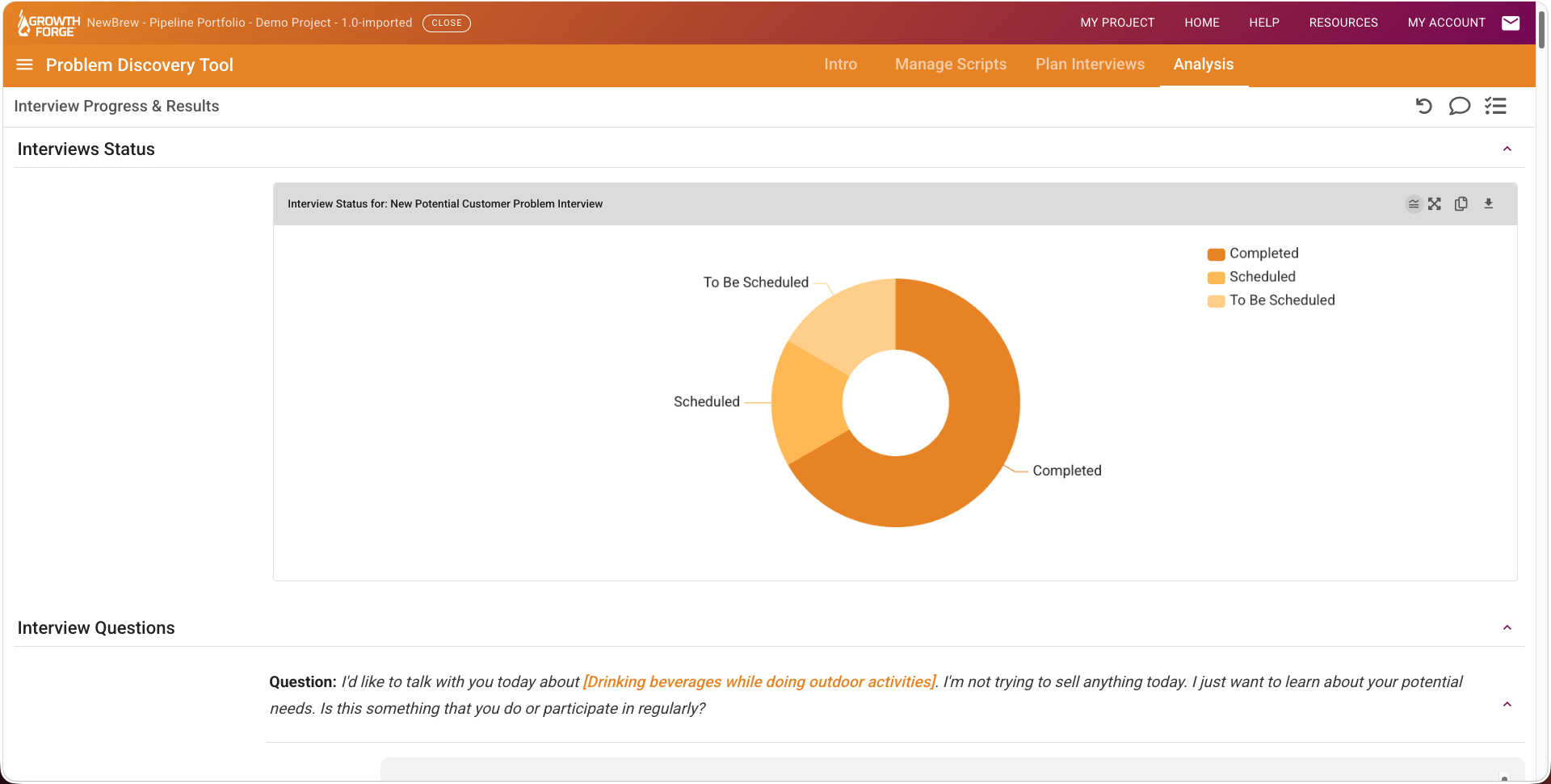Select the Analysis tab
Viewport: 1551px width, 784px height.
coord(1204,65)
